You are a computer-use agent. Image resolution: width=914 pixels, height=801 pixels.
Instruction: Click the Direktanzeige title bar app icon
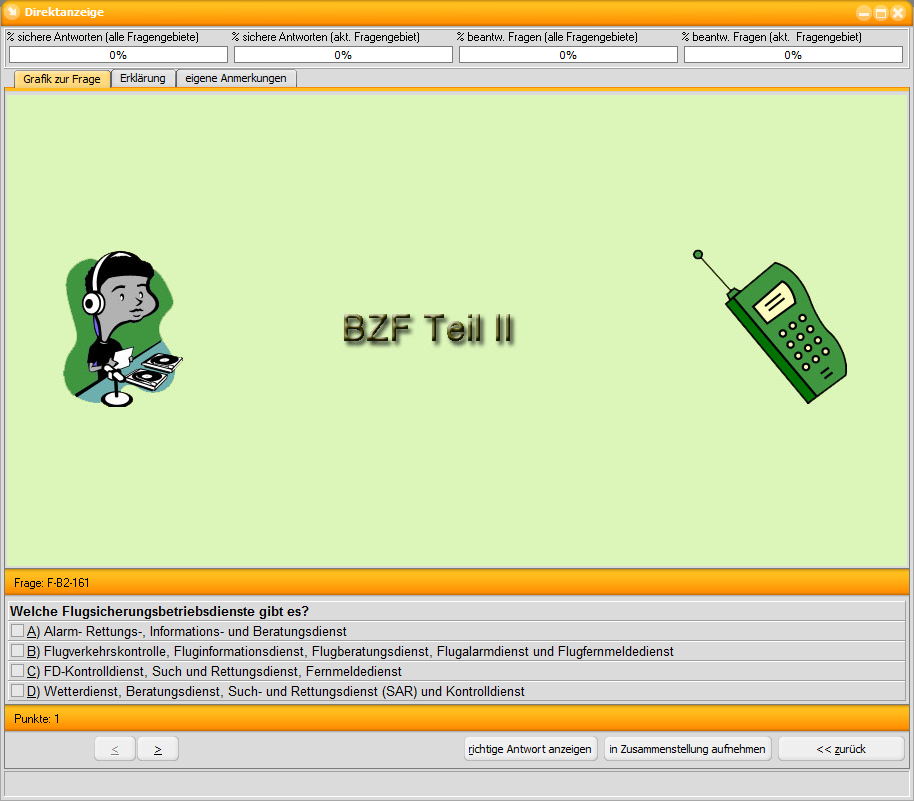[x=12, y=12]
